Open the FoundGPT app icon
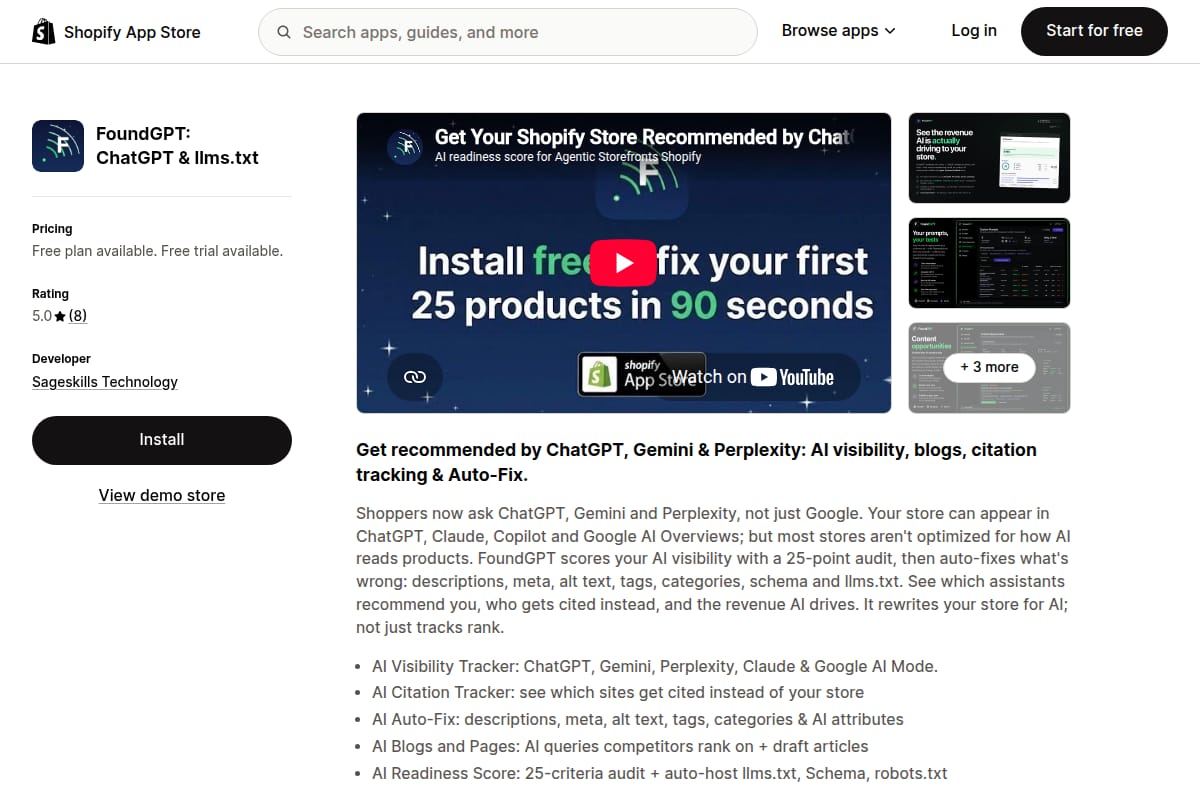Viewport: 1200px width, 800px height. (x=58, y=146)
